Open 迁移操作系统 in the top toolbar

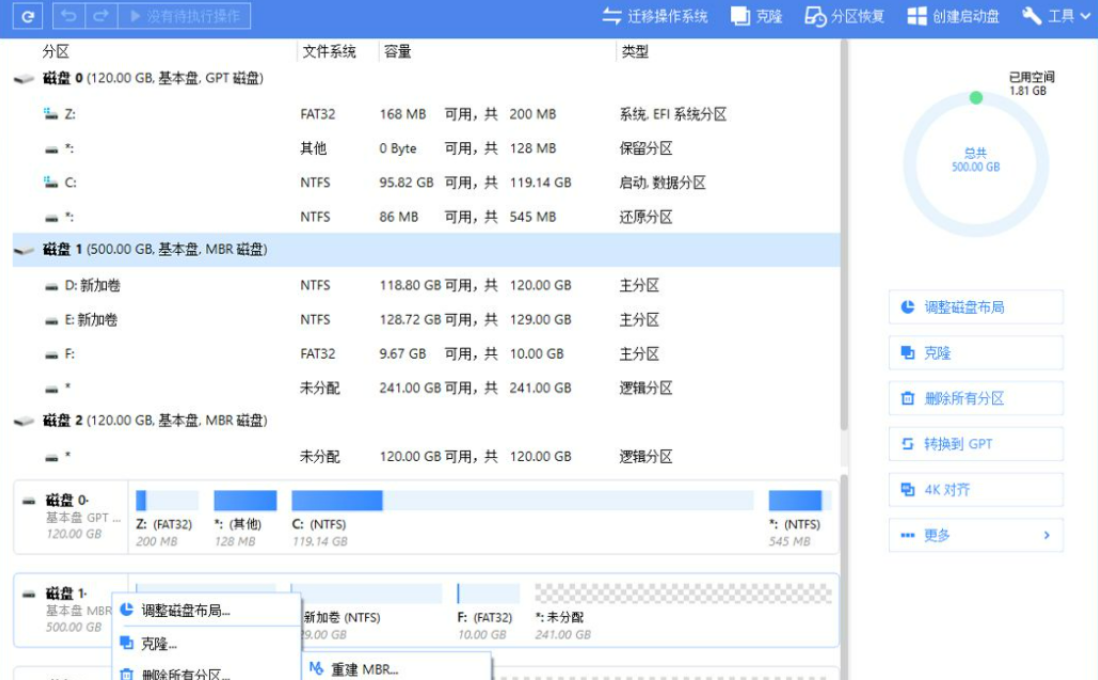pyautogui.click(x=655, y=16)
